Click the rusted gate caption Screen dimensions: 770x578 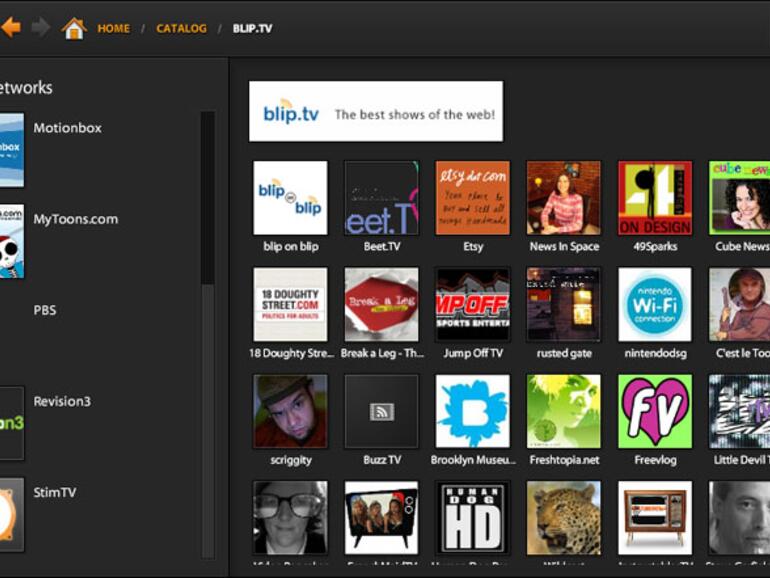pos(564,353)
